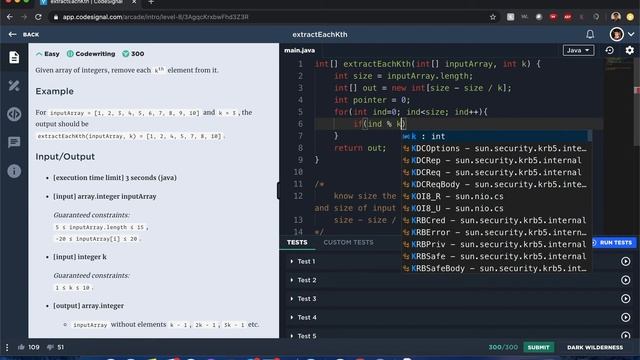Click the reset code history icon
Viewport: 640px width, 360px height.
(609, 50)
